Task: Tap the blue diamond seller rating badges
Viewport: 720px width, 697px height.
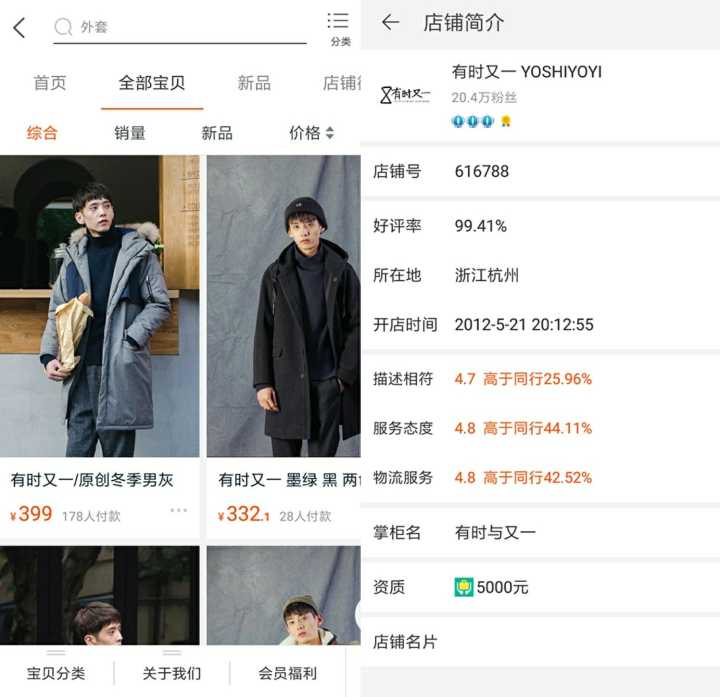Action: point(472,121)
